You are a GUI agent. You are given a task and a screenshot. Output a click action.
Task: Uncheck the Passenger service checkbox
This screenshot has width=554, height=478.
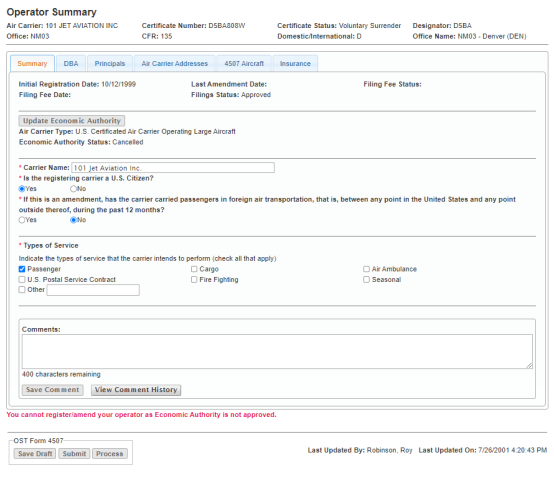[22, 269]
